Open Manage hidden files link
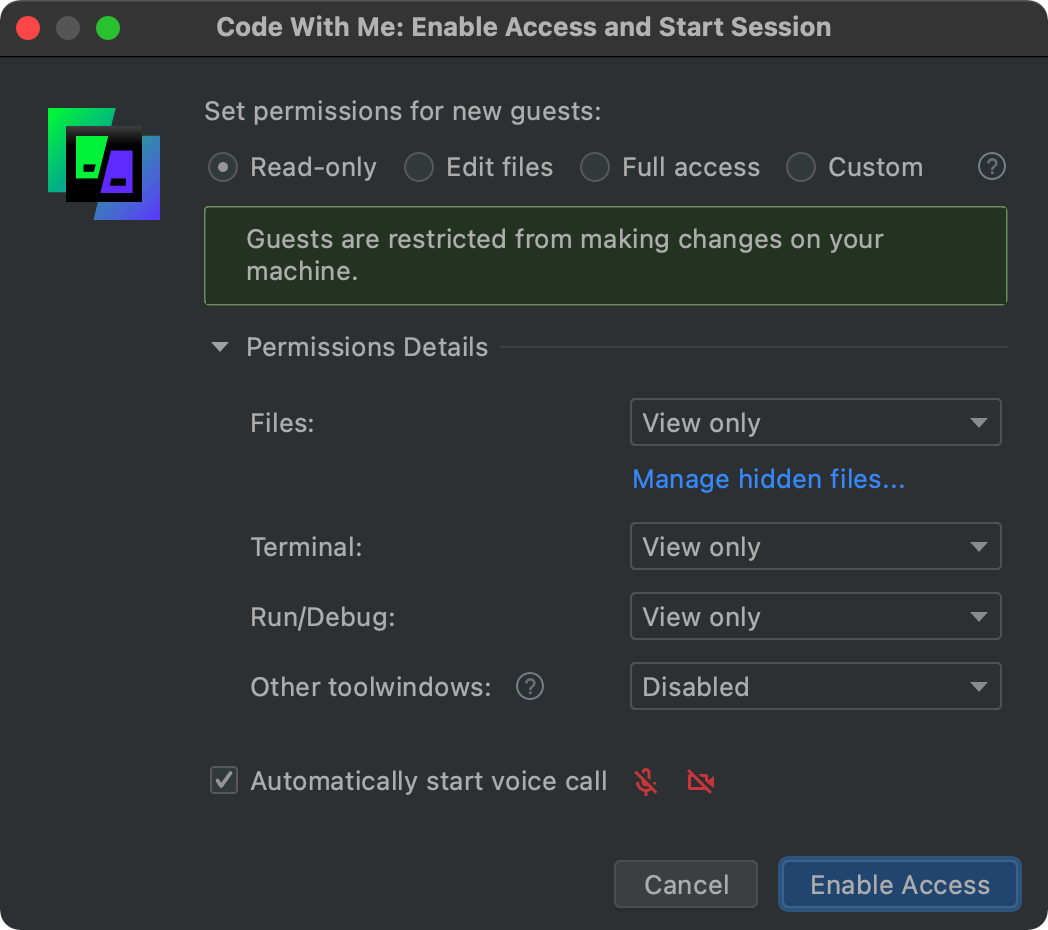 [x=769, y=479]
